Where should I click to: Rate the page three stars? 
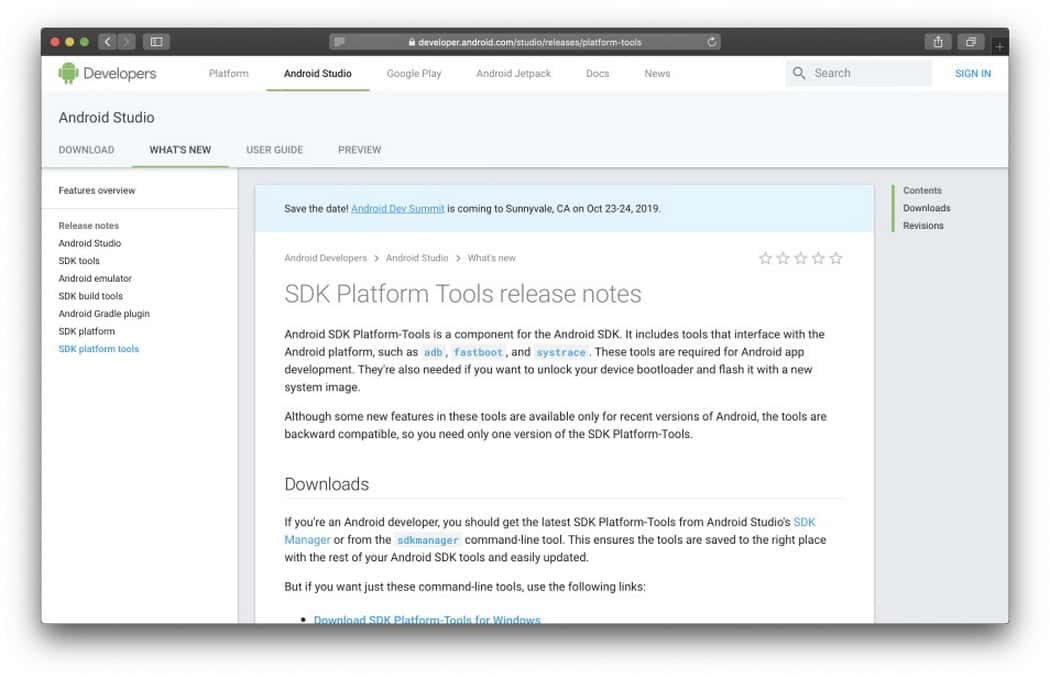(x=801, y=258)
